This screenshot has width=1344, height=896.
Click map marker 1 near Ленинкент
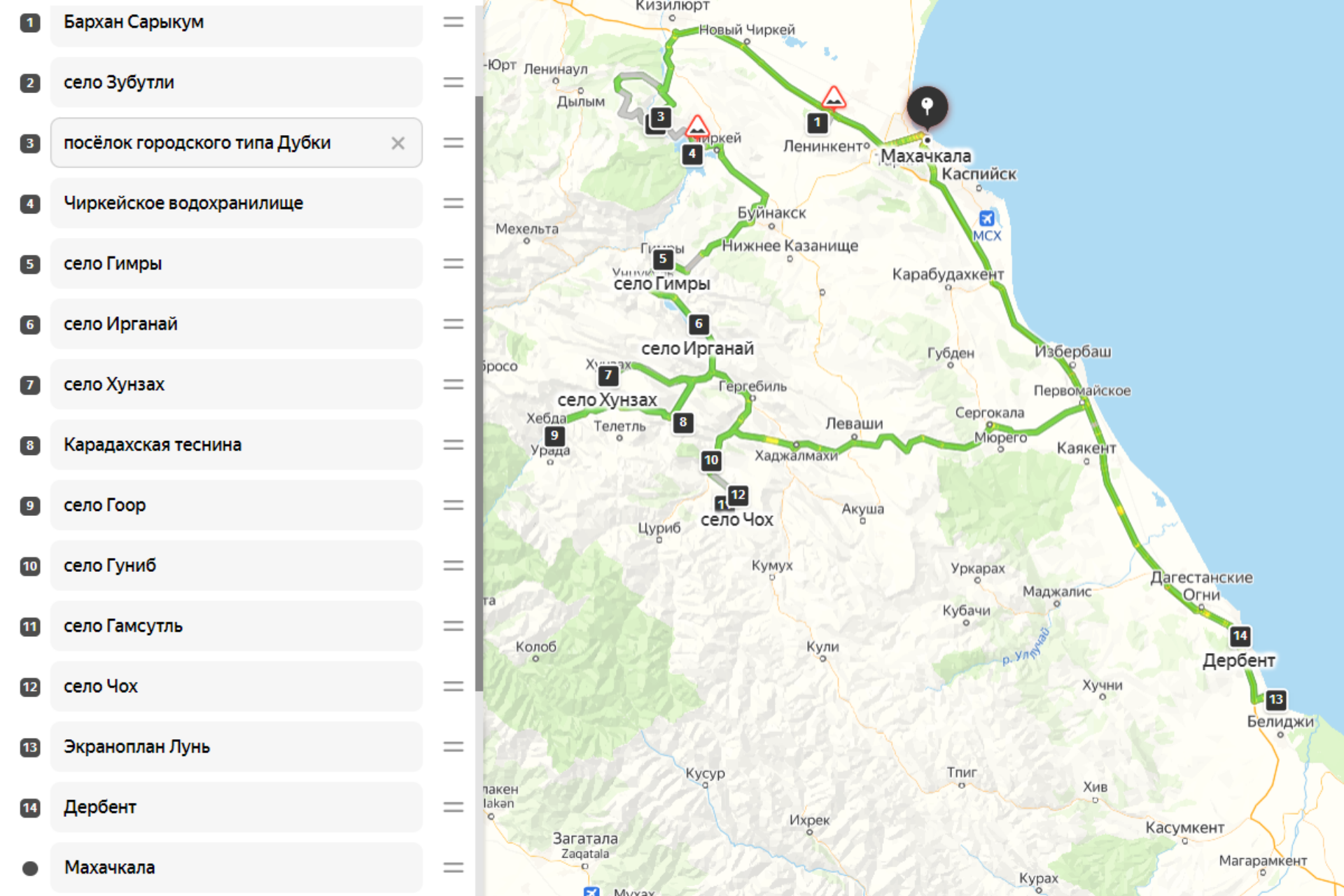[x=817, y=122]
